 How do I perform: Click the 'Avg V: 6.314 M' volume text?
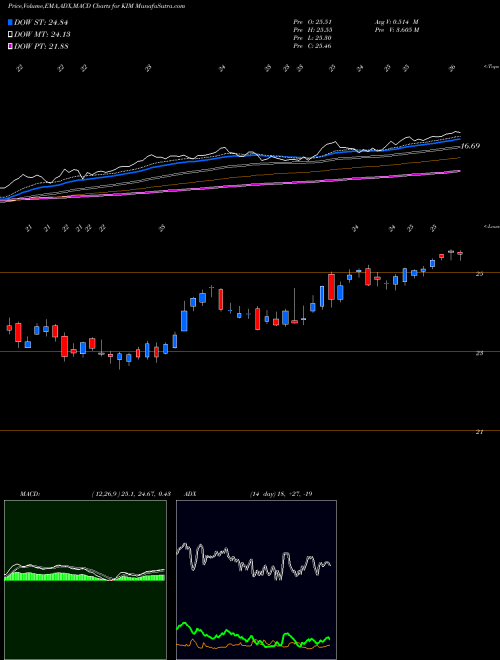coord(396,22)
